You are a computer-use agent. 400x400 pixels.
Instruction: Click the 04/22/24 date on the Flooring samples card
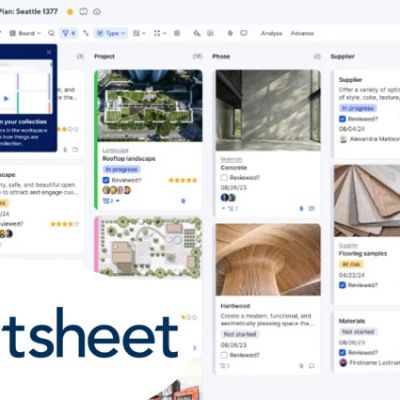click(352, 275)
